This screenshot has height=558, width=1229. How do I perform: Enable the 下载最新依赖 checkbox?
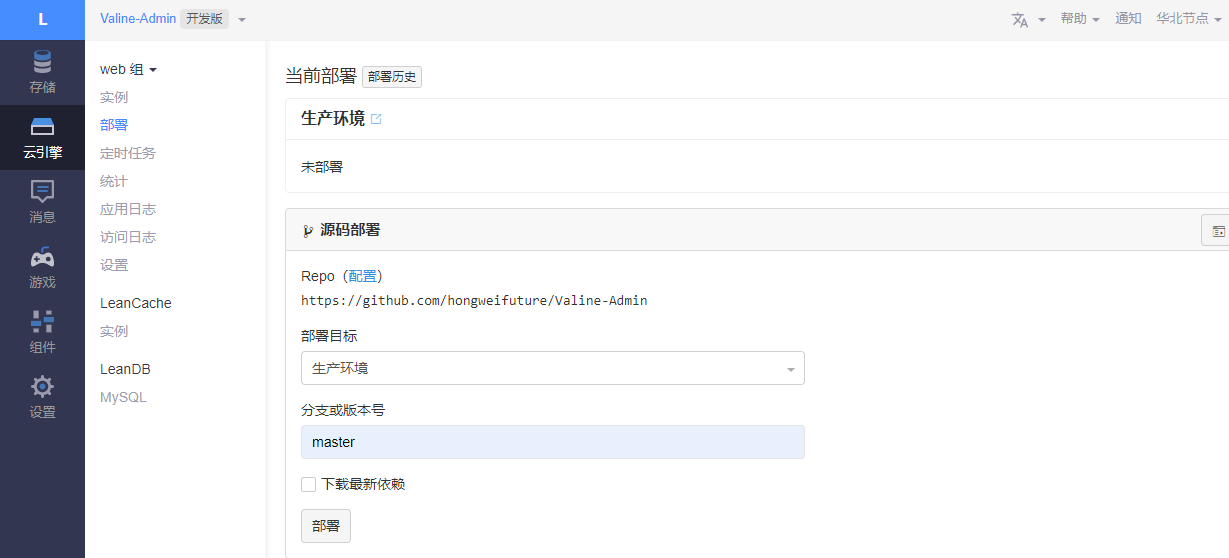point(309,485)
